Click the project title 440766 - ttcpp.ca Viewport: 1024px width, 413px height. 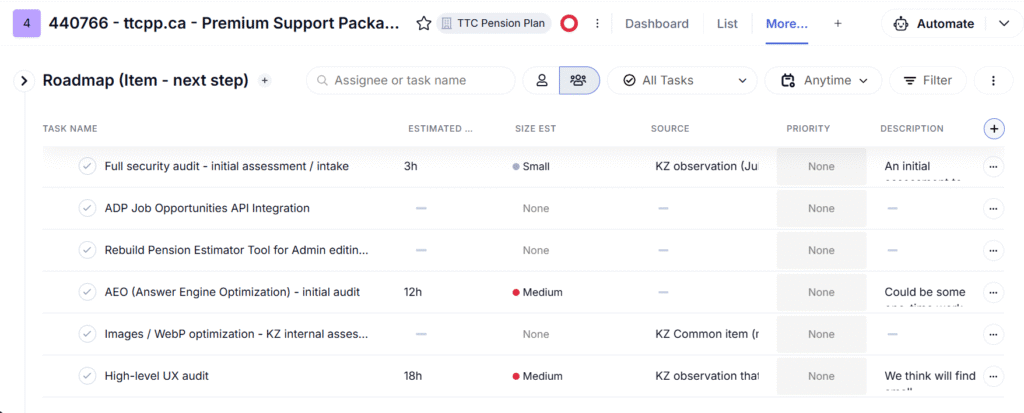click(x=223, y=24)
